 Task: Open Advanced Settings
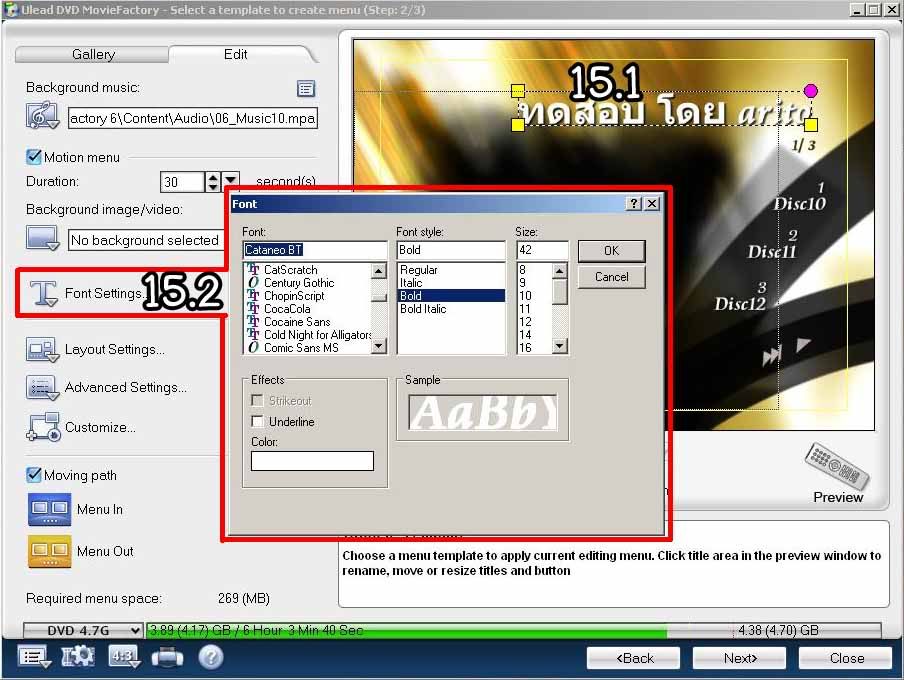(x=125, y=388)
